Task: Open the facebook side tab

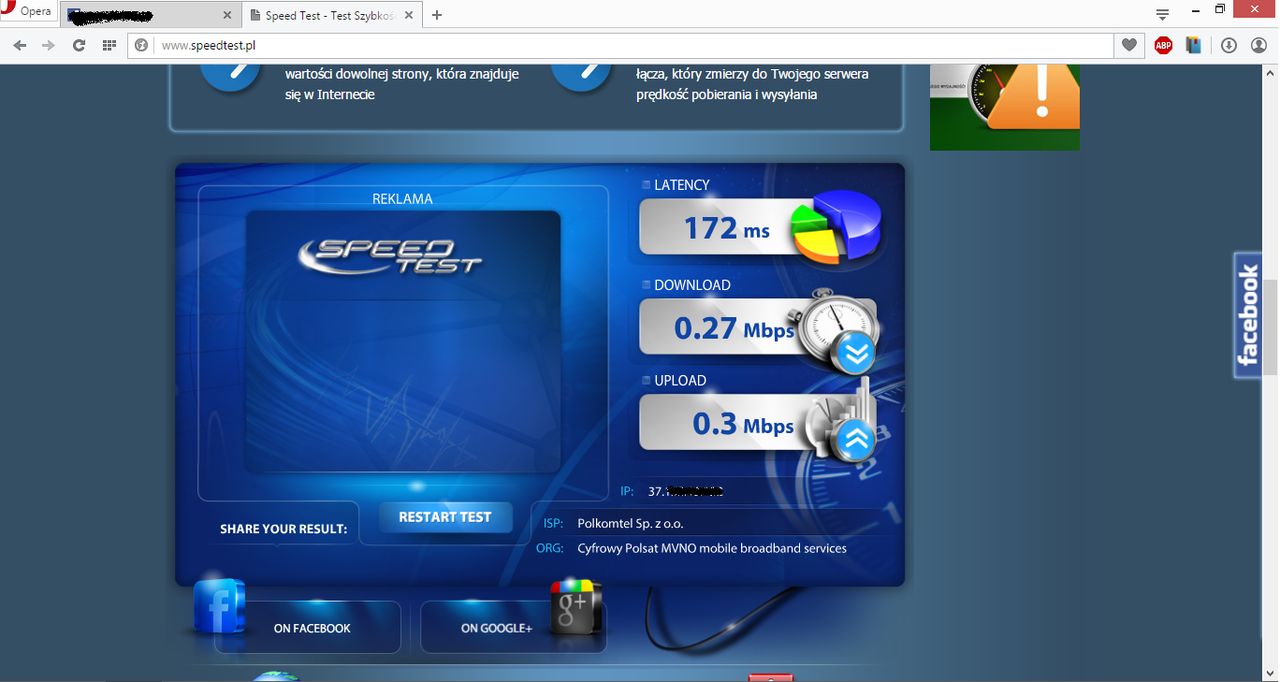Action: [1248, 315]
